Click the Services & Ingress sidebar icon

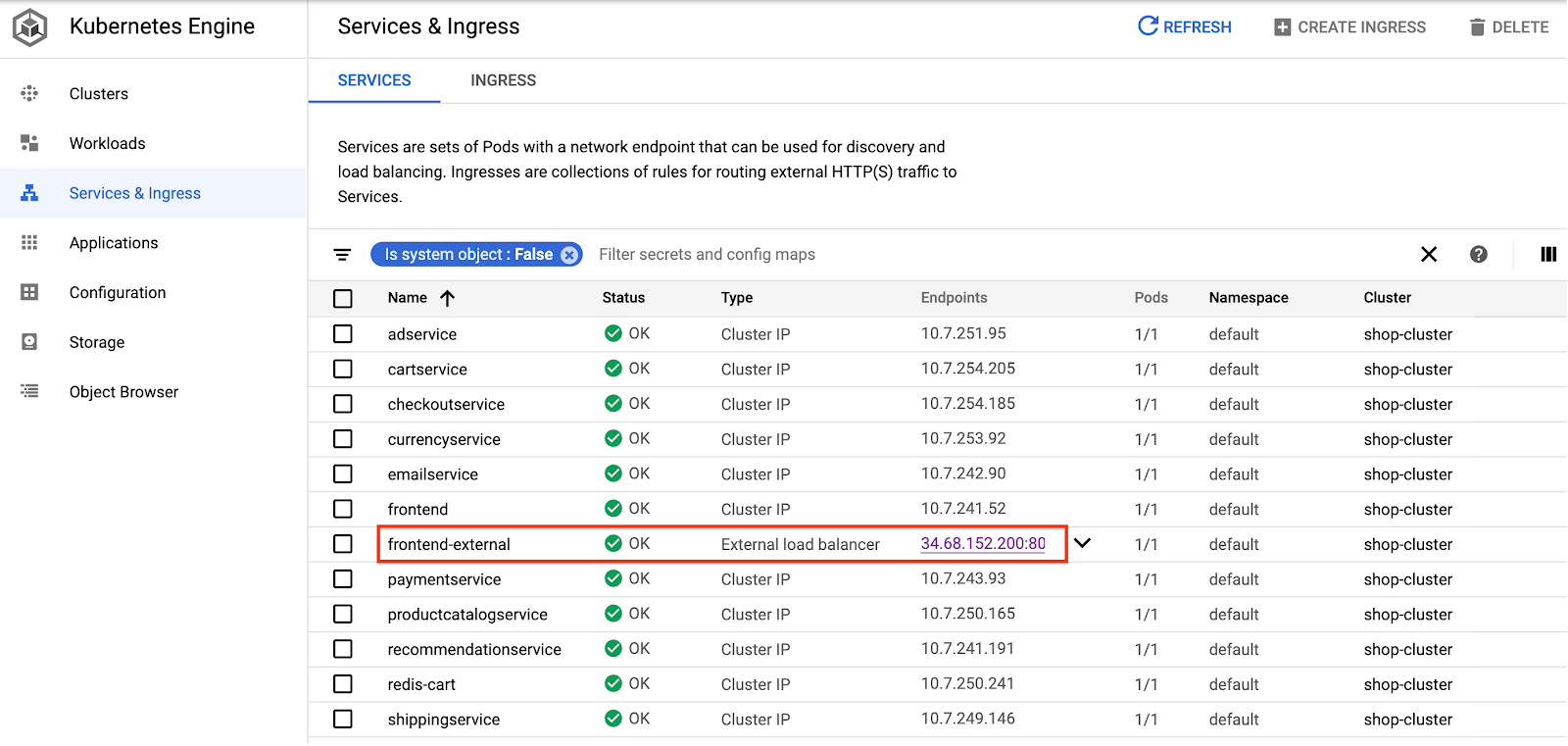(29, 193)
